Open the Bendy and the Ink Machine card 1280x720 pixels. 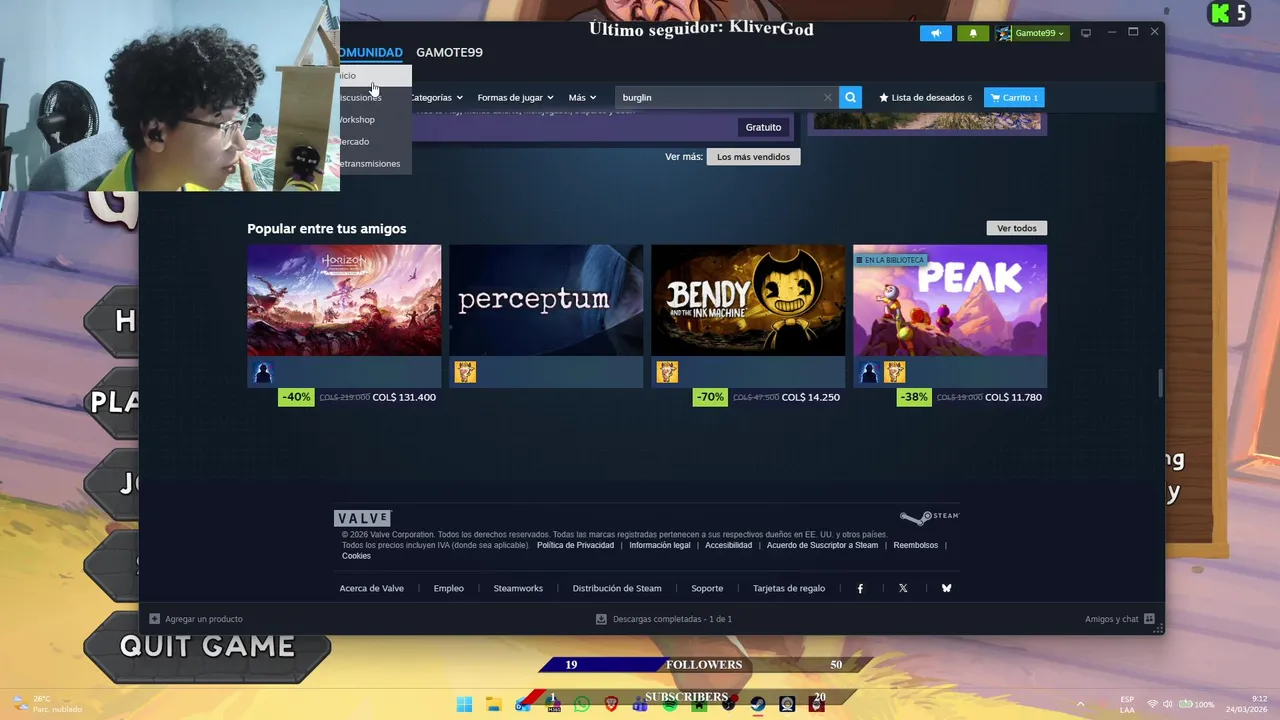(x=748, y=300)
